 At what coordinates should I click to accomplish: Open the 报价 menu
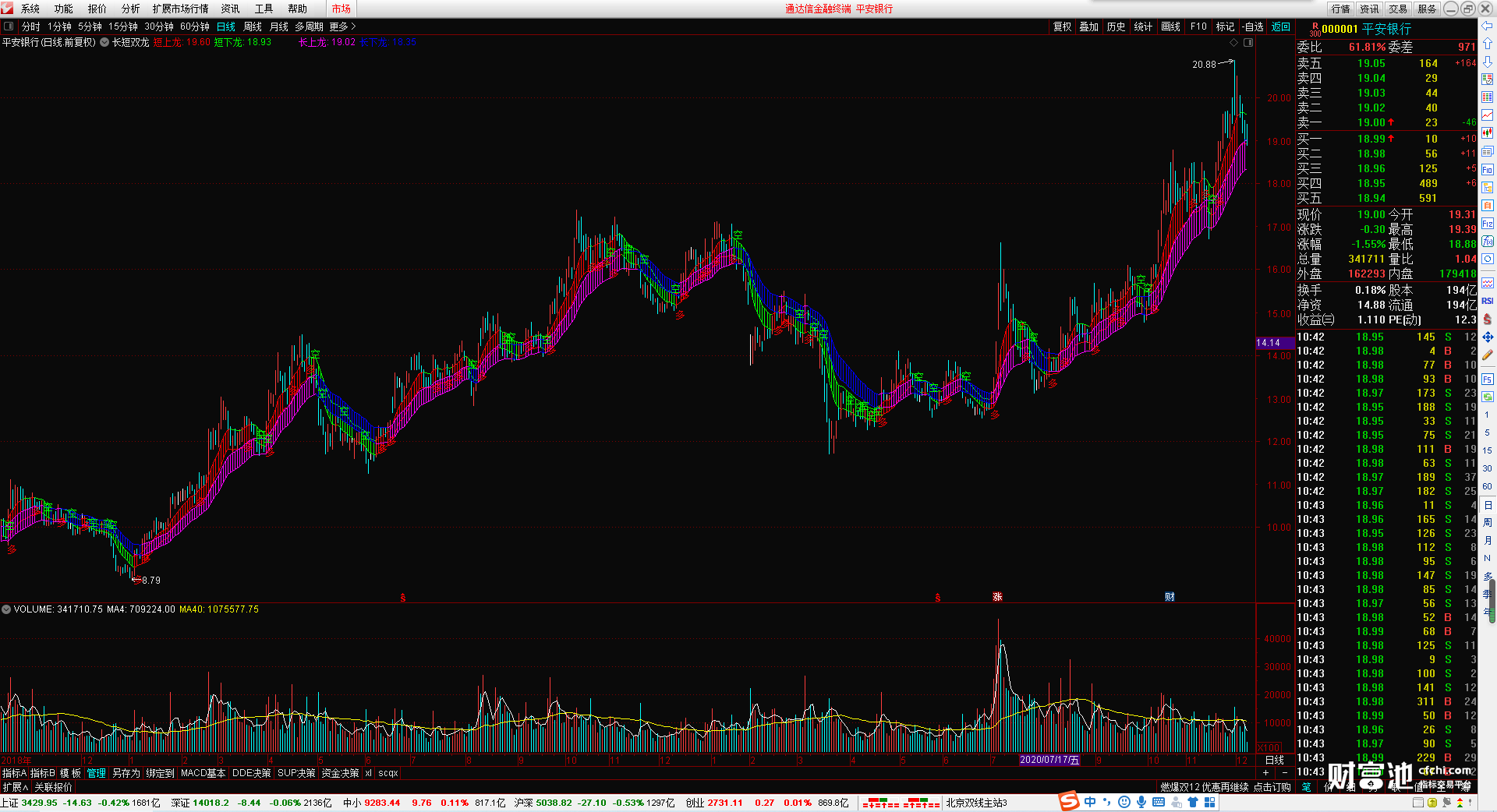97,9
